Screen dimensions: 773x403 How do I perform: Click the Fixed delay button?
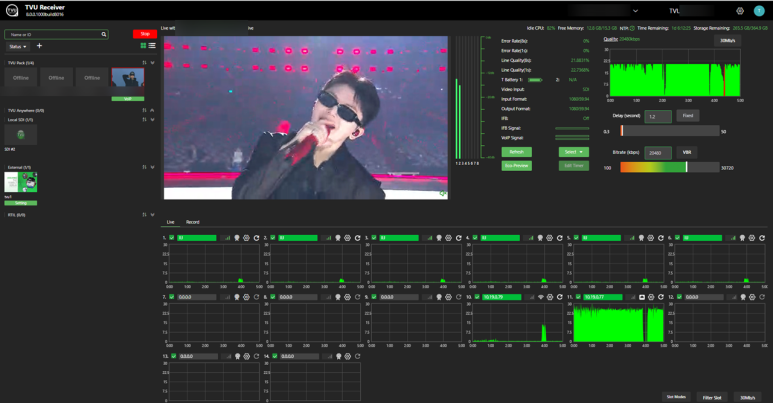688,116
